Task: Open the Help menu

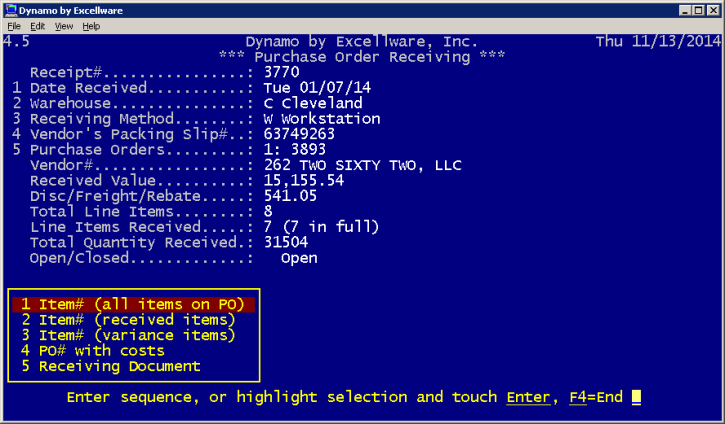Action: pos(91,26)
